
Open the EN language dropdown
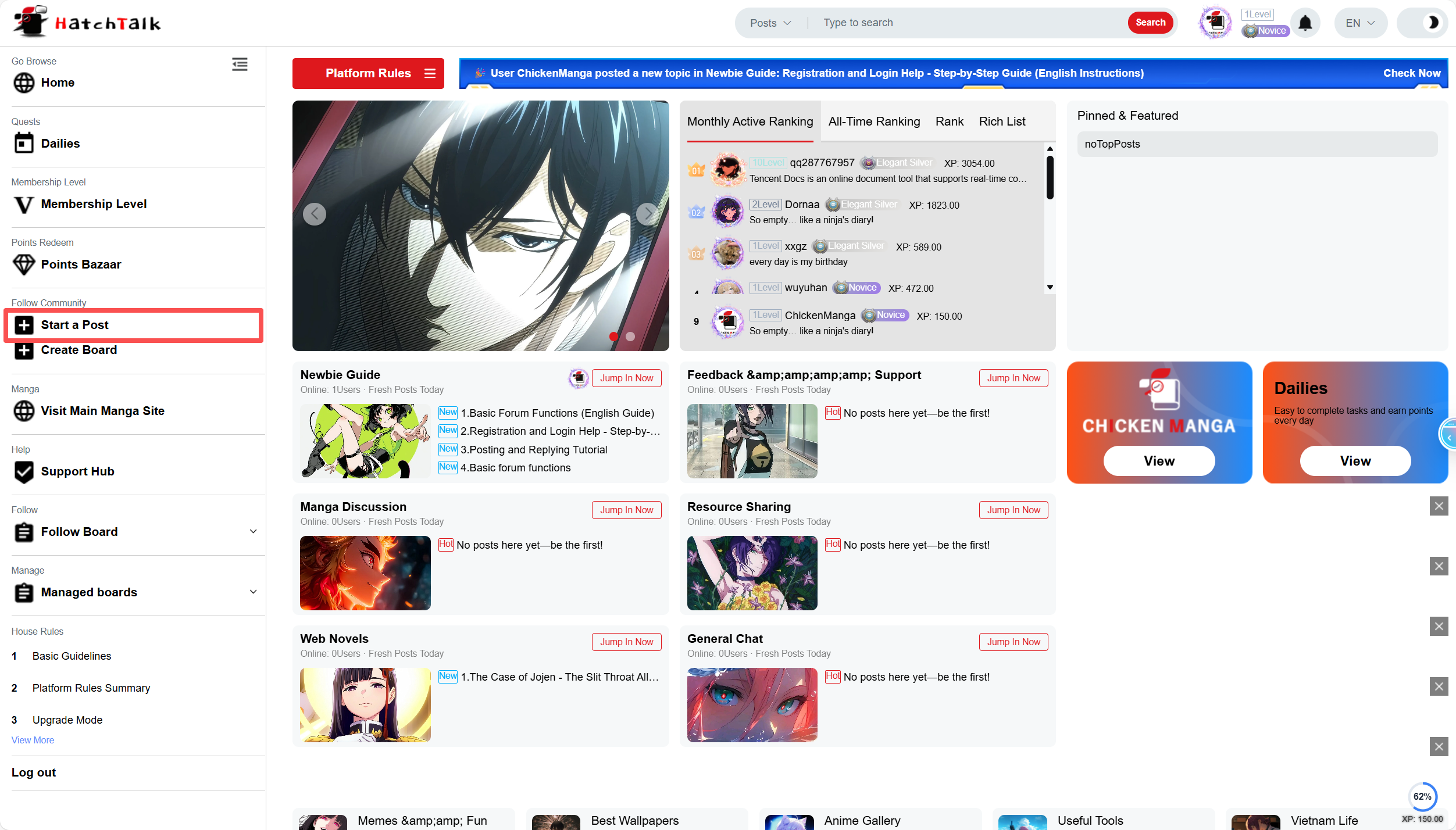1360,23
